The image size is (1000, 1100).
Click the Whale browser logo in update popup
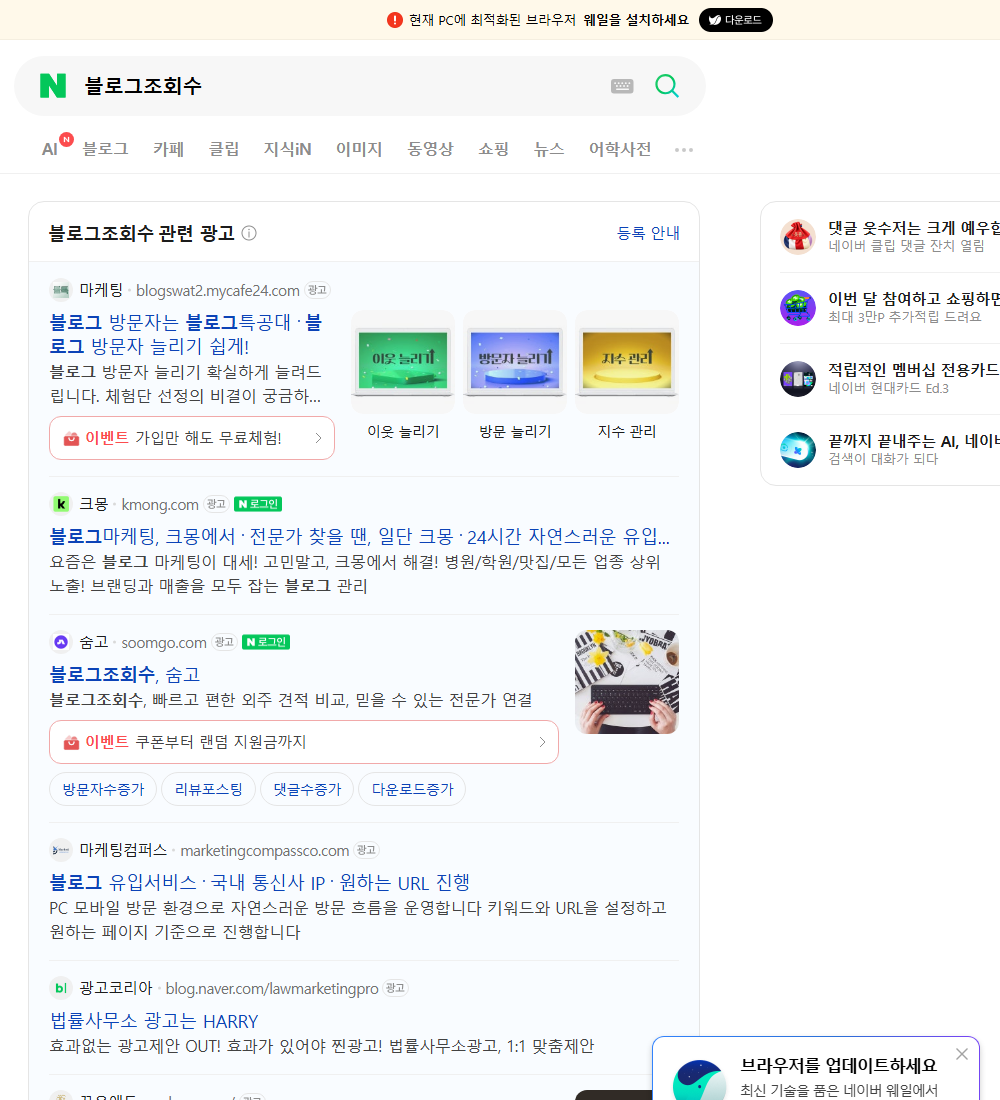coord(699,1080)
